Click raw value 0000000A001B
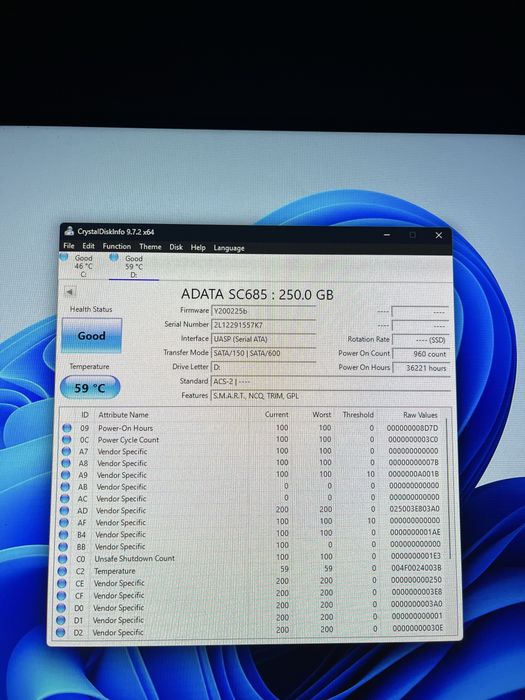 click(413, 474)
